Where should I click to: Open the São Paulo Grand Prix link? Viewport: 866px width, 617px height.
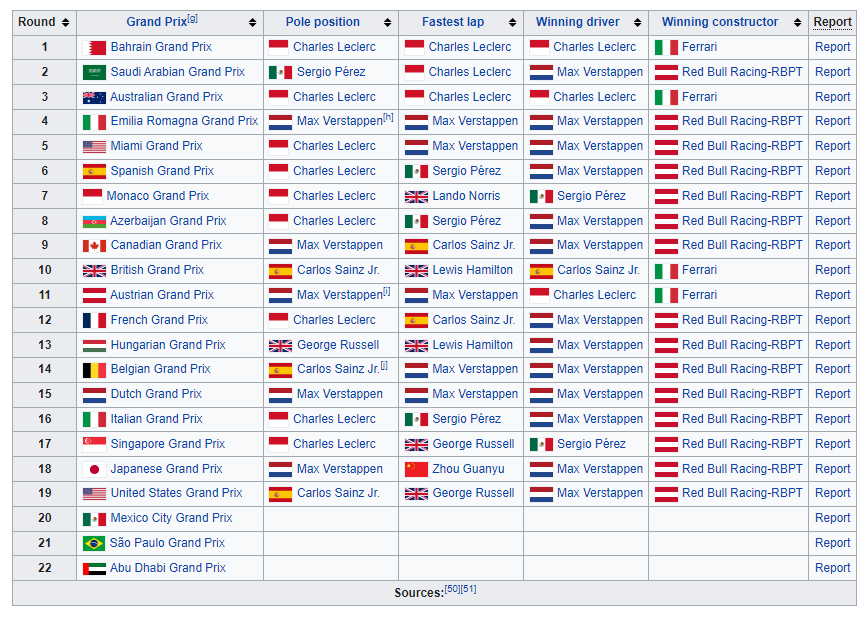pos(167,543)
